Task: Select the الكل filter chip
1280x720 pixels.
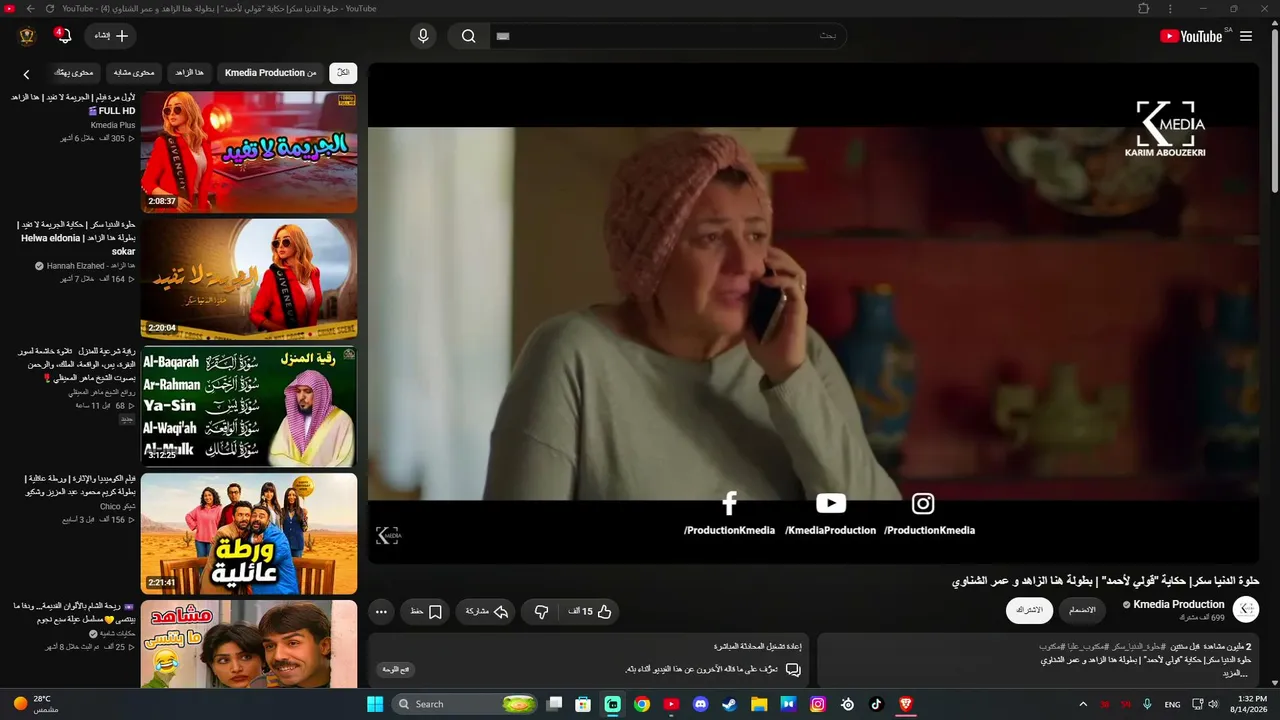Action: click(343, 72)
